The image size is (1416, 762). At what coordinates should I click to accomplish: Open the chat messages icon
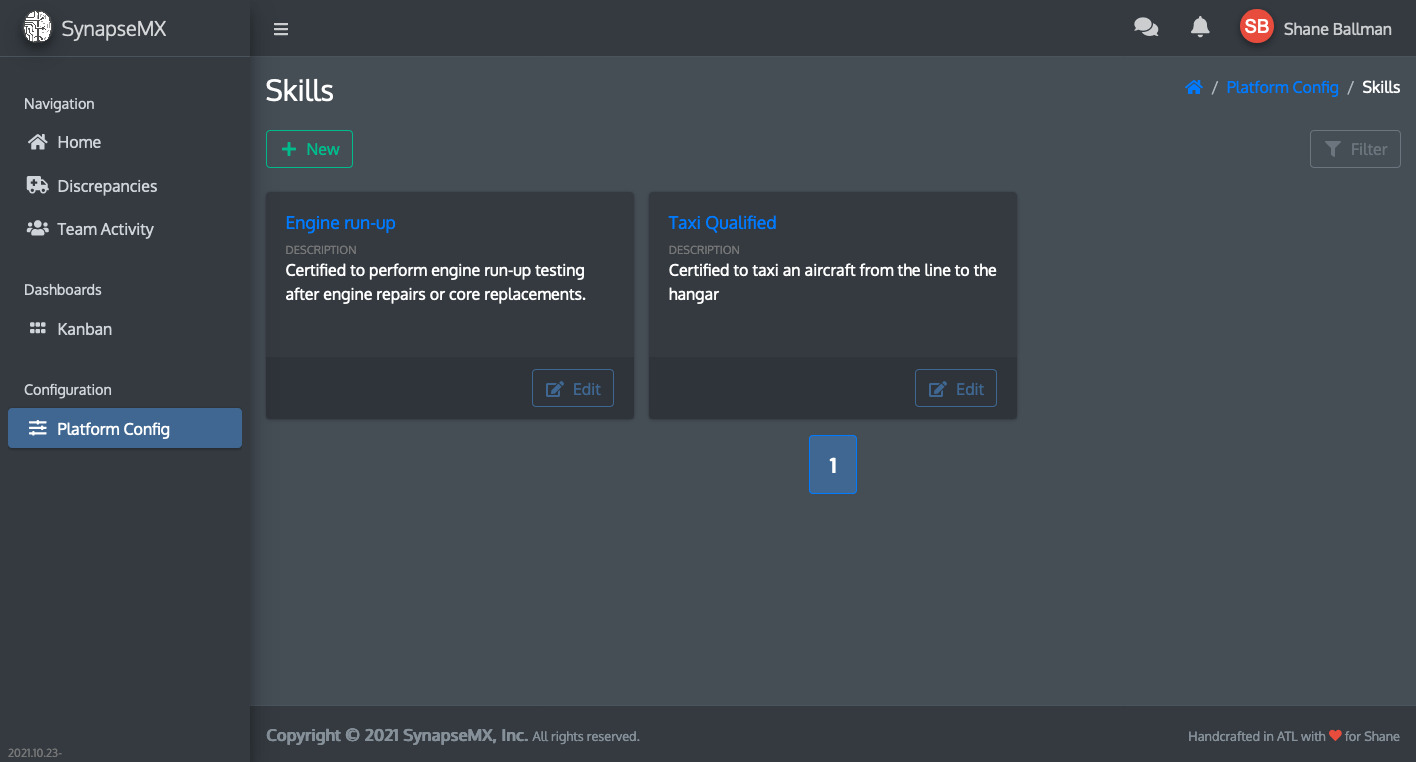point(1146,28)
